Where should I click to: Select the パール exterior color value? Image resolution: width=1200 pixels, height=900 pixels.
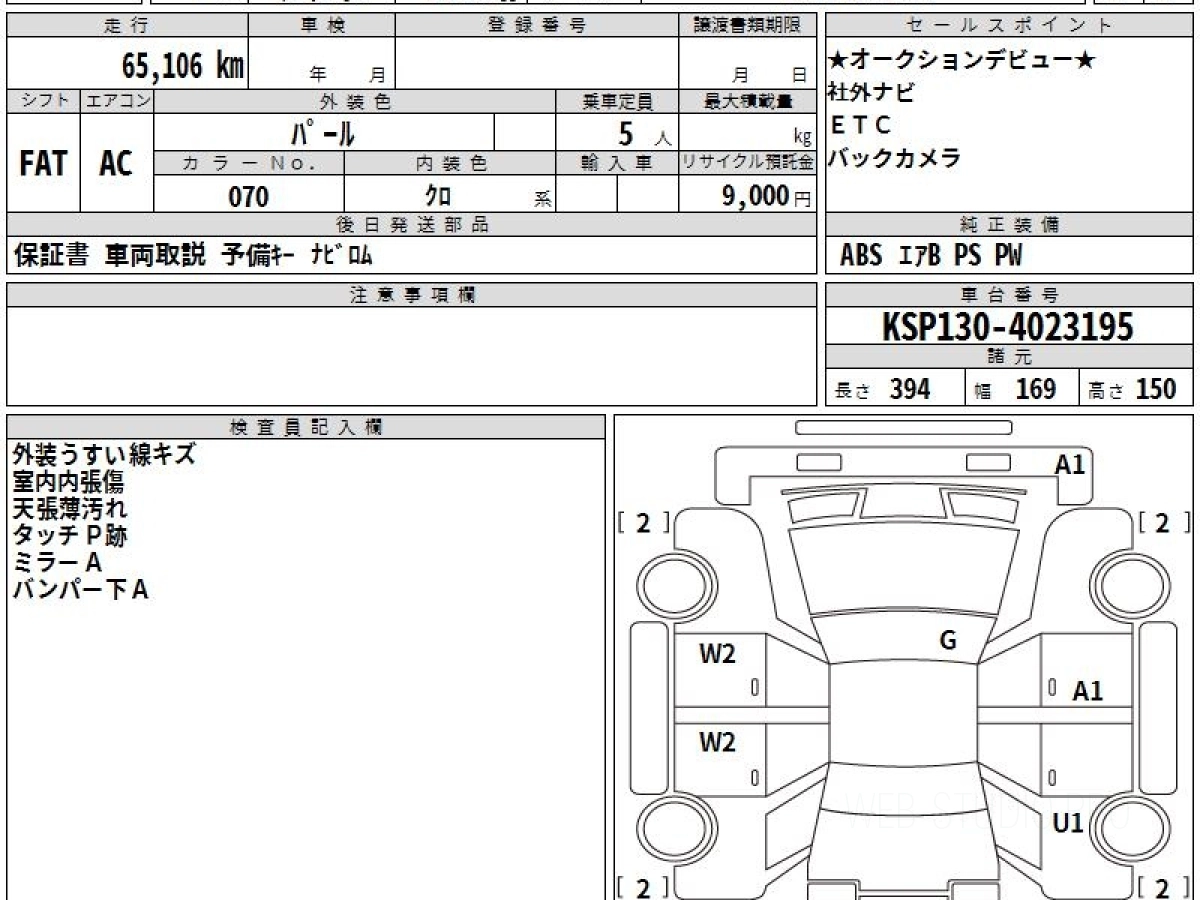[x=324, y=132]
